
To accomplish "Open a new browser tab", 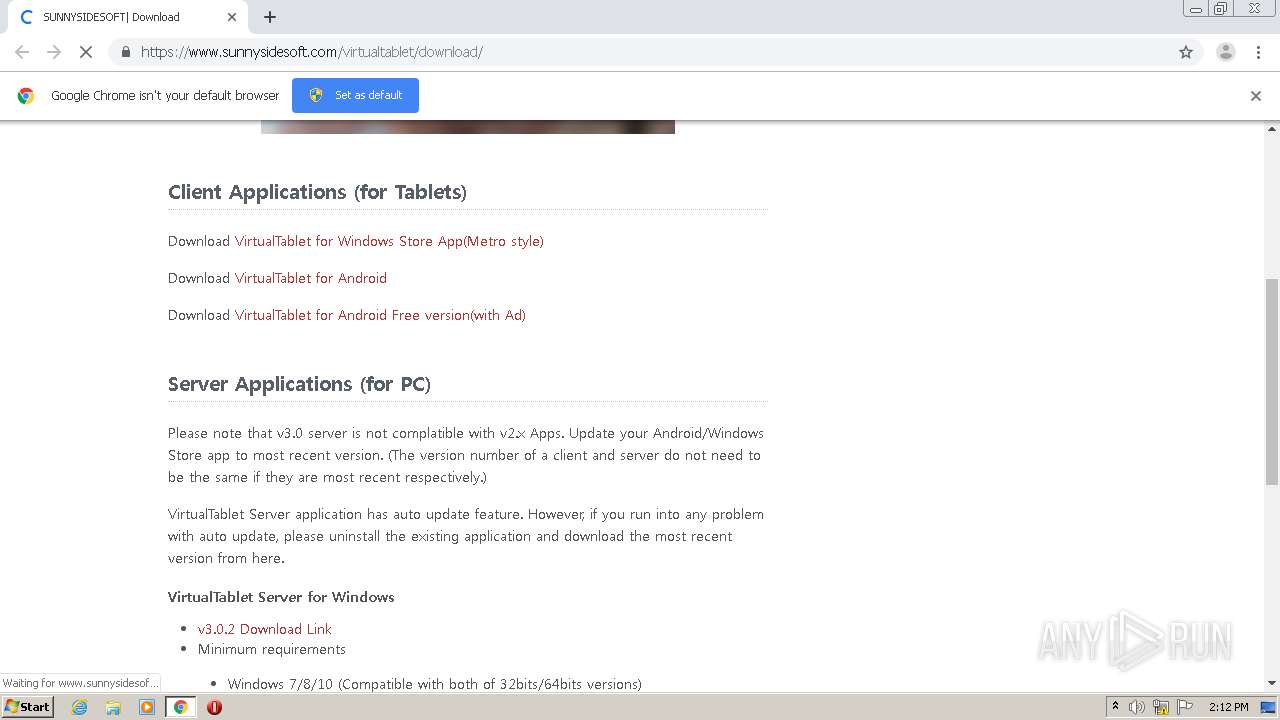I will (x=270, y=17).
